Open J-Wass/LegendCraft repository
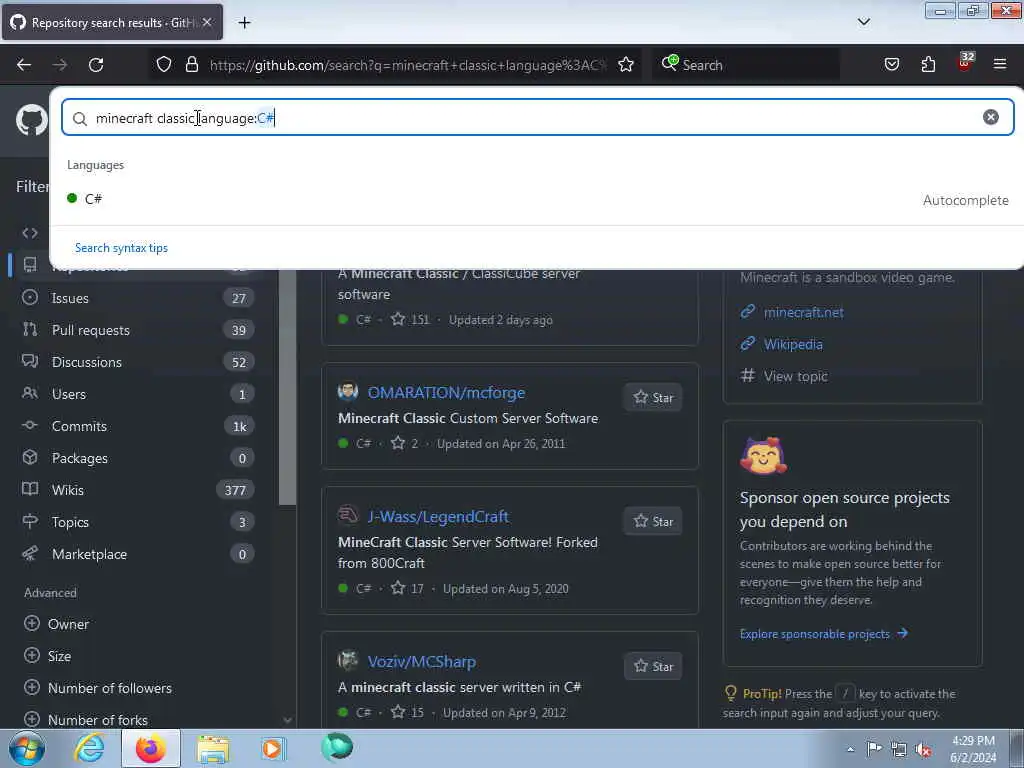1024x768 pixels. (x=438, y=517)
